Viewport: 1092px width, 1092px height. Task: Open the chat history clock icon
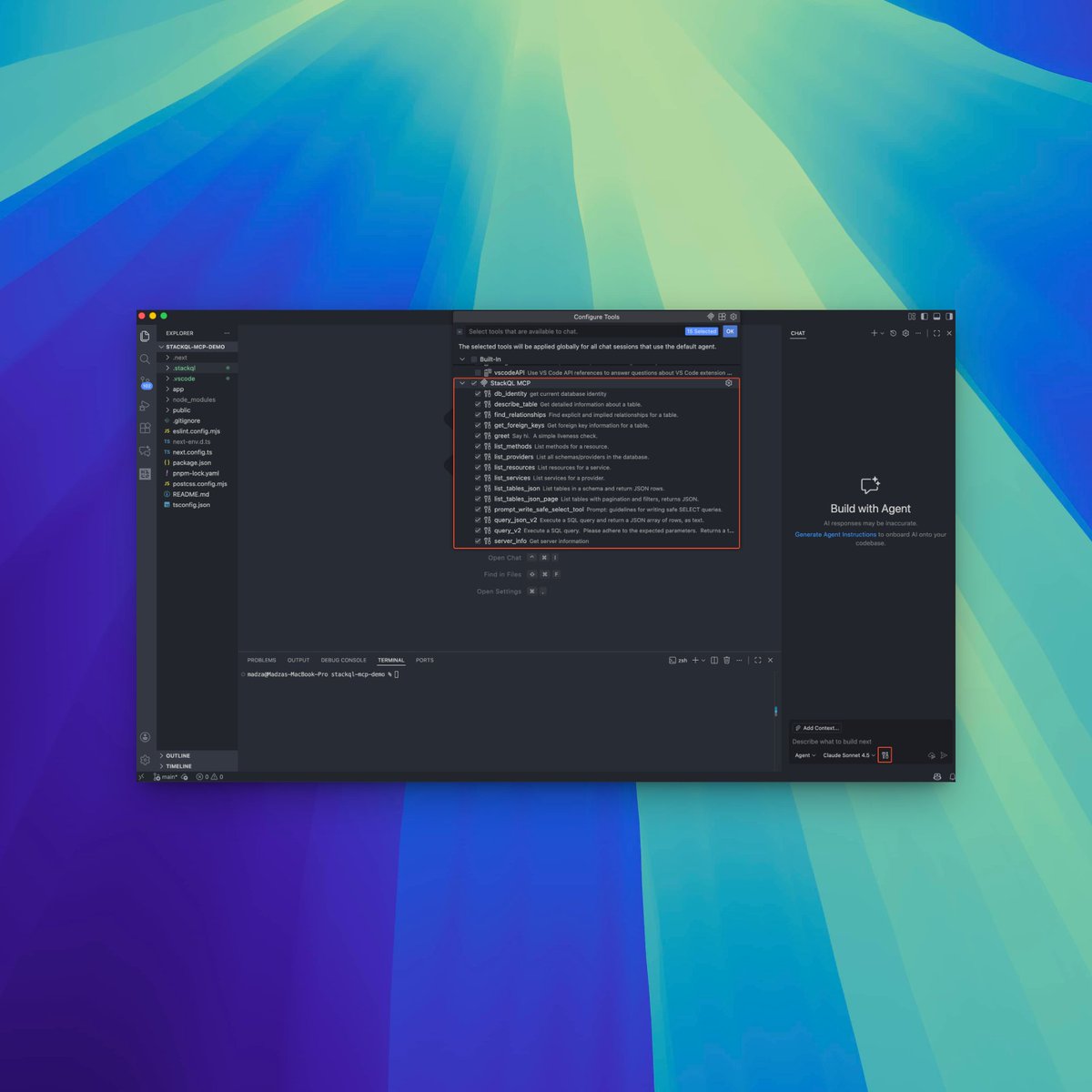click(x=893, y=333)
